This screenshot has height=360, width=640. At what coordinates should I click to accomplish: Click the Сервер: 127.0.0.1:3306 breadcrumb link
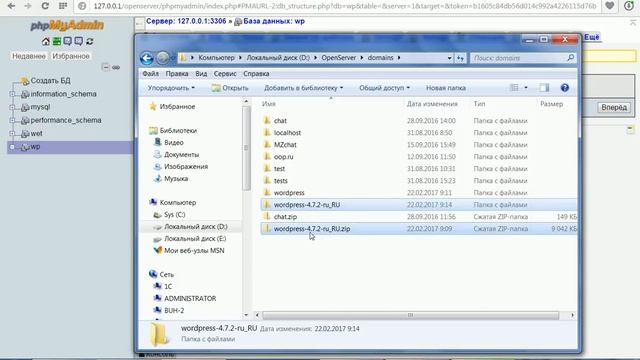(186, 21)
